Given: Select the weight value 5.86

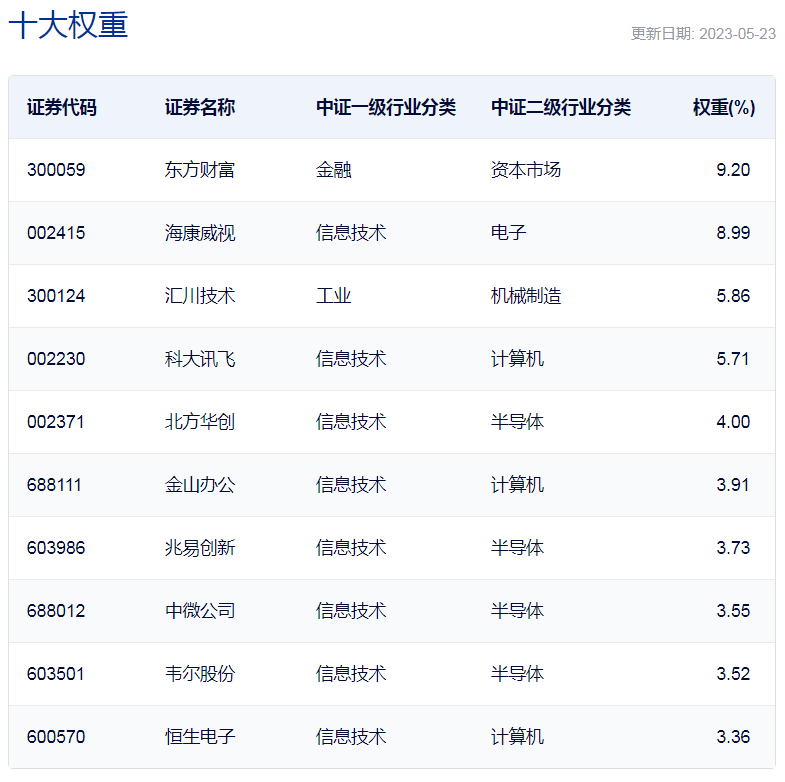Looking at the screenshot, I should 733,296.
